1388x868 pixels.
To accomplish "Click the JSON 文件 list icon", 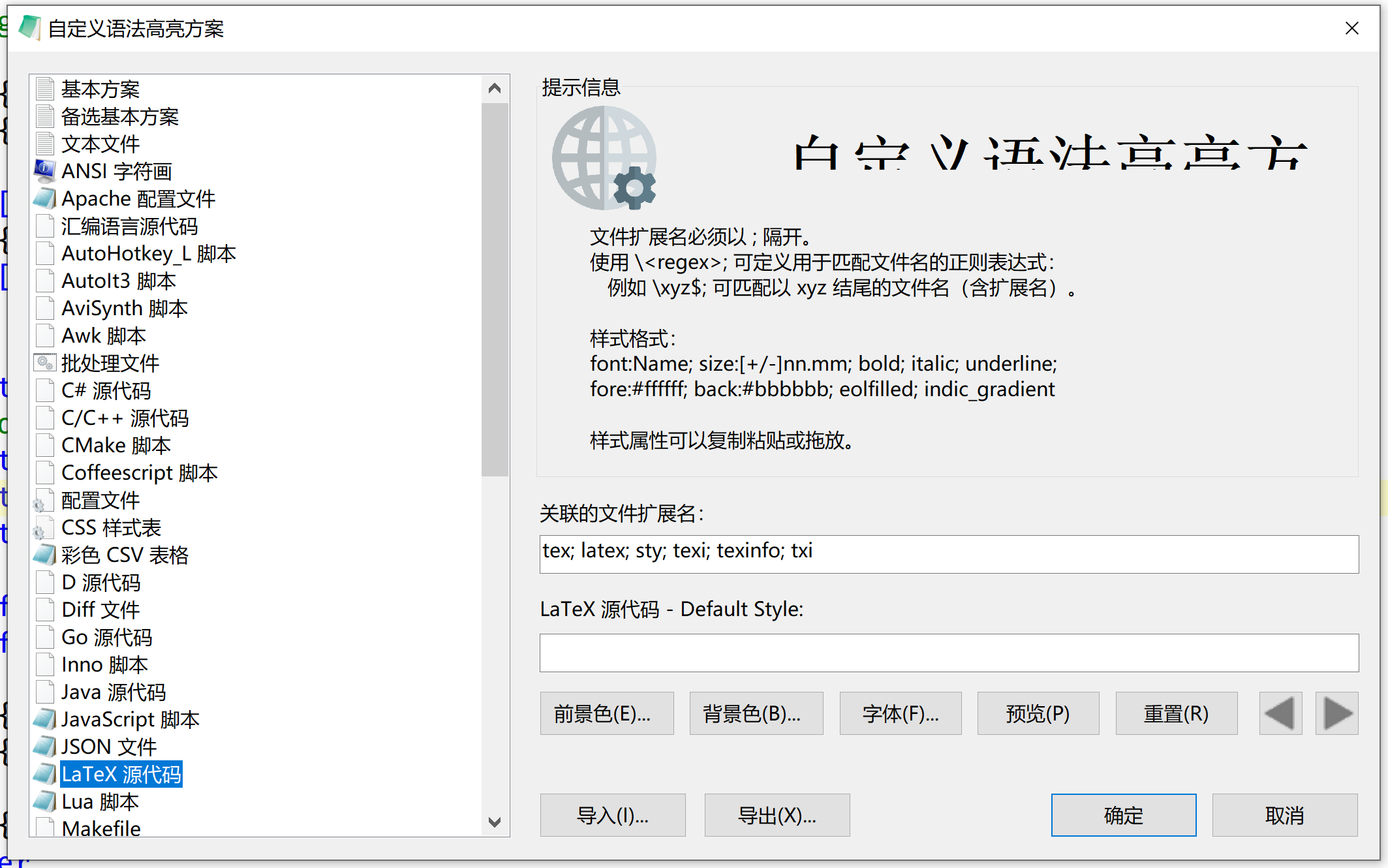I will pos(44,747).
